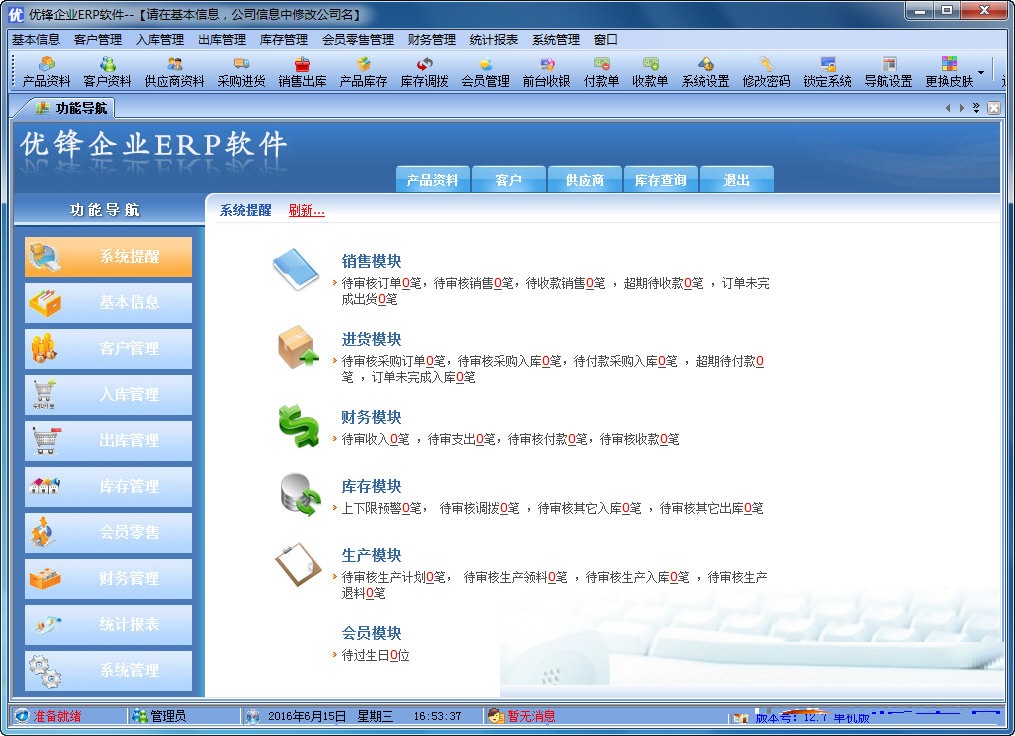Open 会员管理 toolbar icon
This screenshot has height=736, width=1015.
pos(485,72)
